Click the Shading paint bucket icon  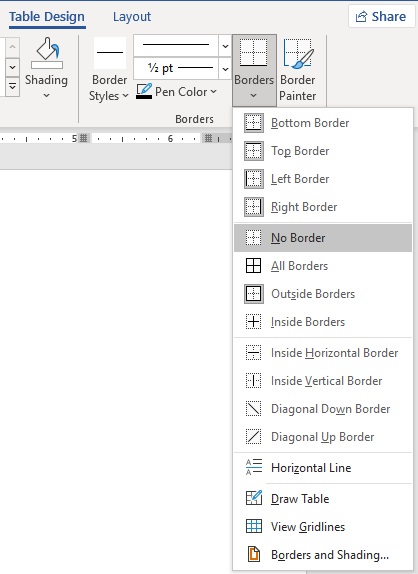[46, 53]
